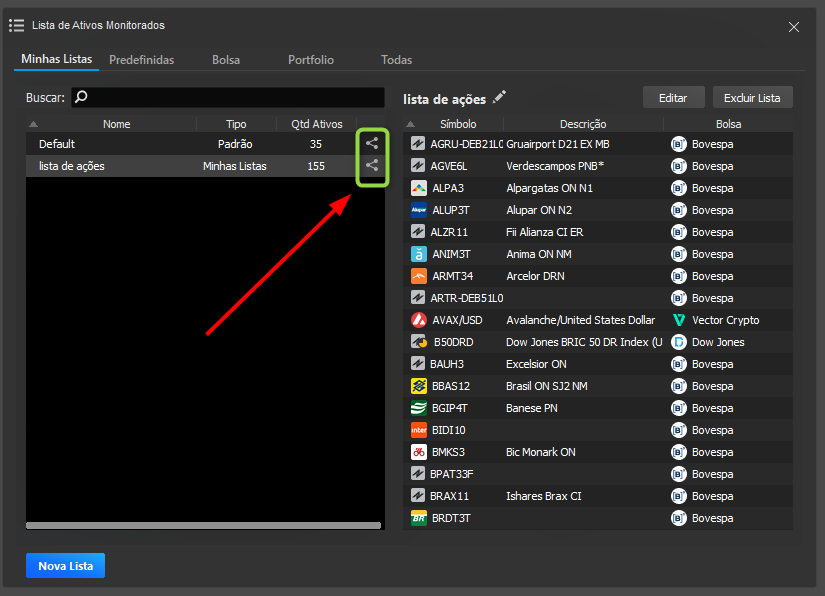Click the BPAT33F generic asset icon

pos(418,474)
